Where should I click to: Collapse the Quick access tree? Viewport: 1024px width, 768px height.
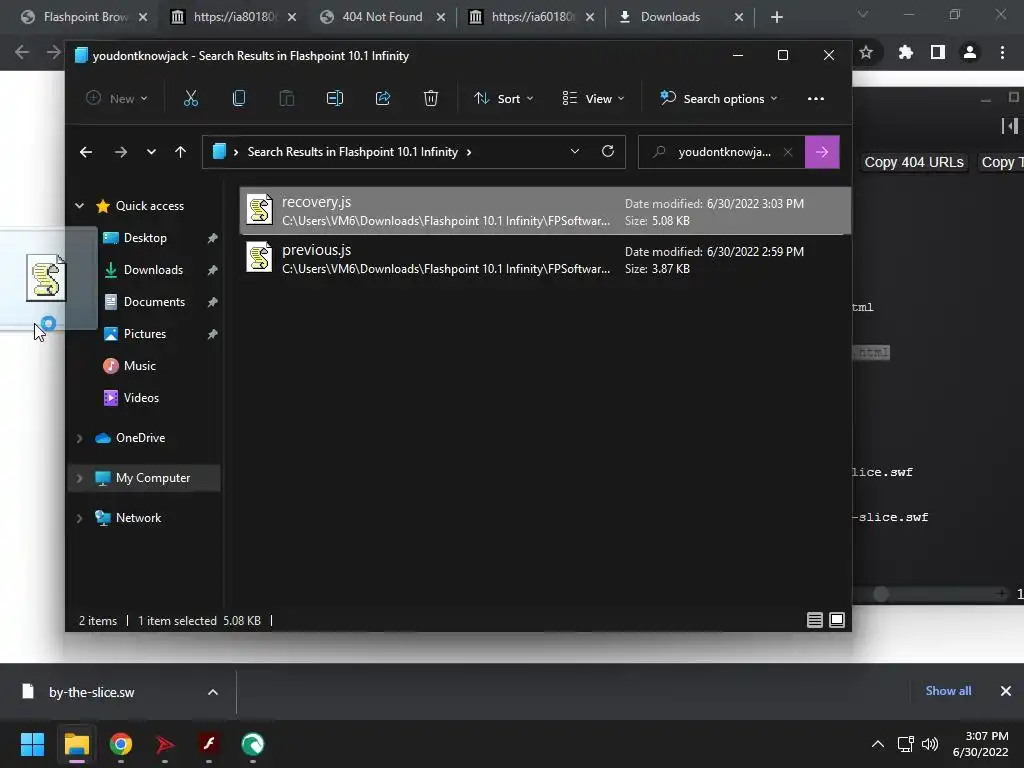pyautogui.click(x=80, y=206)
